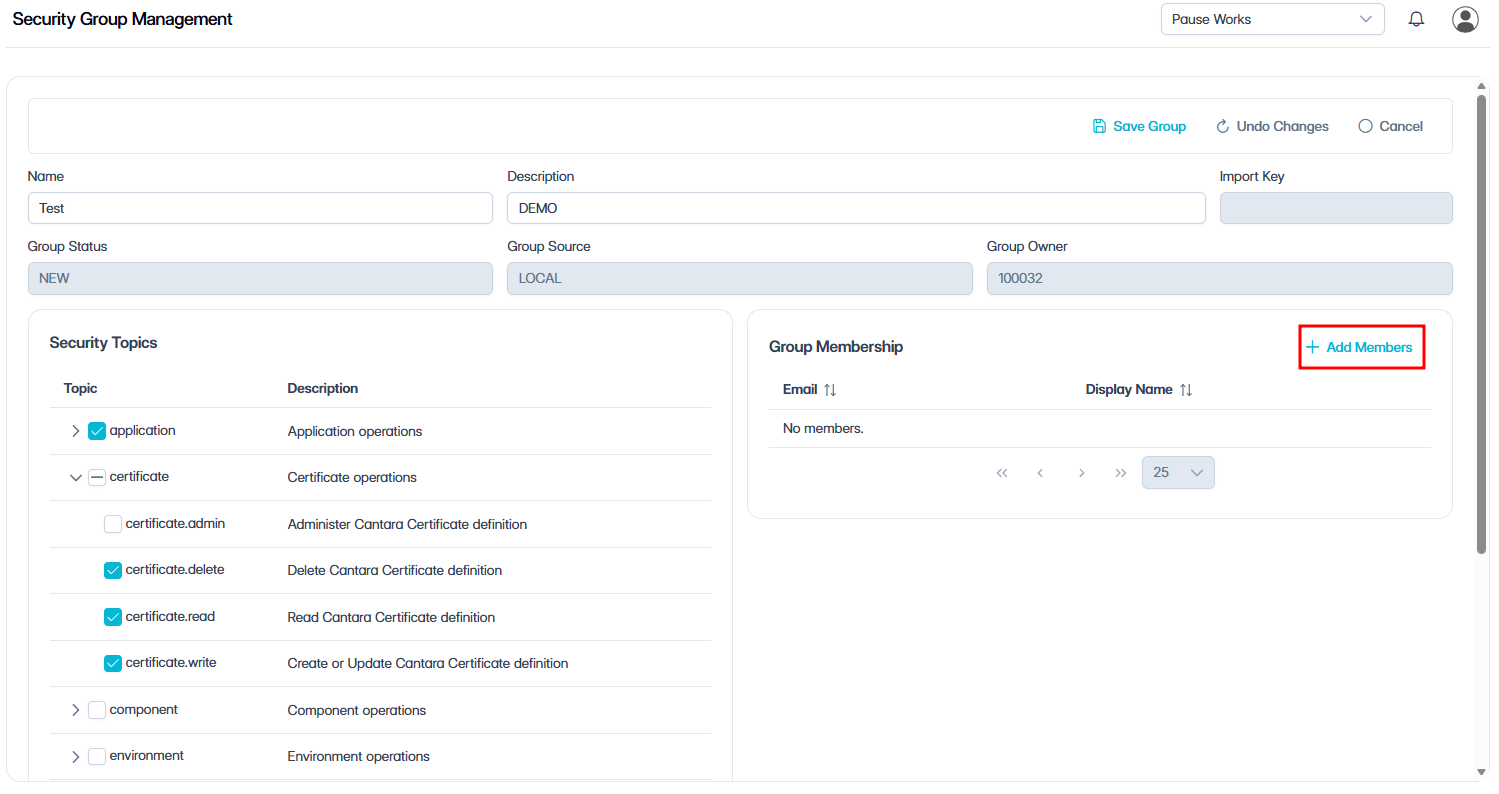The width and height of the screenshot is (1499, 794).
Task: Open the user profile avatar menu
Action: click(x=1465, y=19)
